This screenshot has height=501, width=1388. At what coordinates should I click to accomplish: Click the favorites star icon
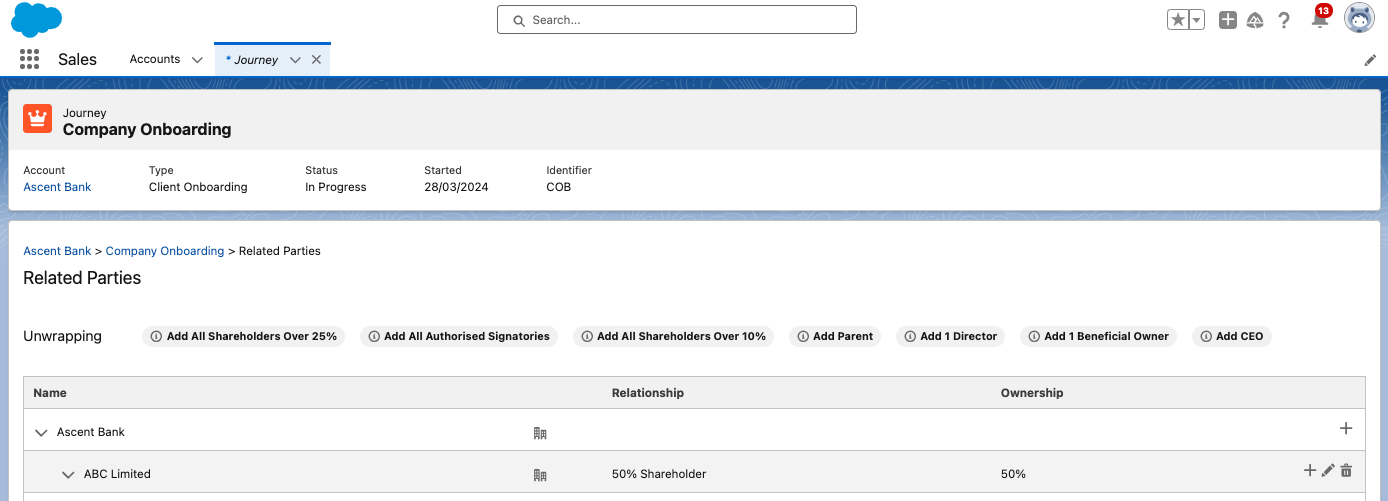pos(1178,20)
